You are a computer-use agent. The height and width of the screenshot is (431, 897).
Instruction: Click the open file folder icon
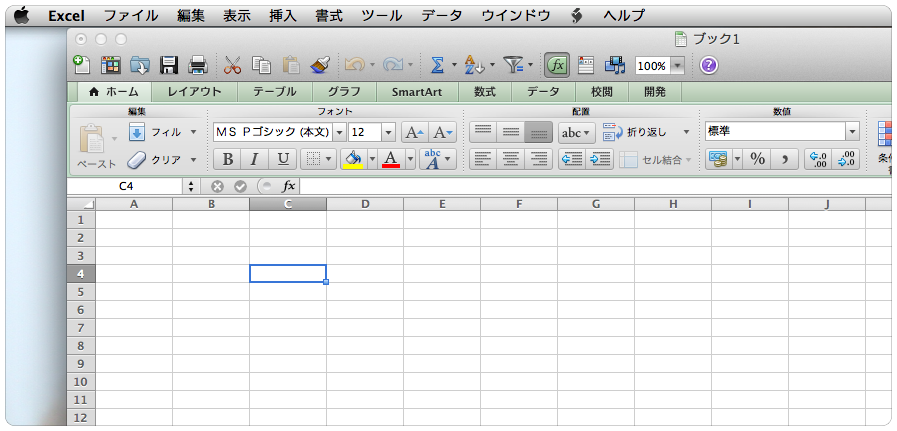coord(140,65)
